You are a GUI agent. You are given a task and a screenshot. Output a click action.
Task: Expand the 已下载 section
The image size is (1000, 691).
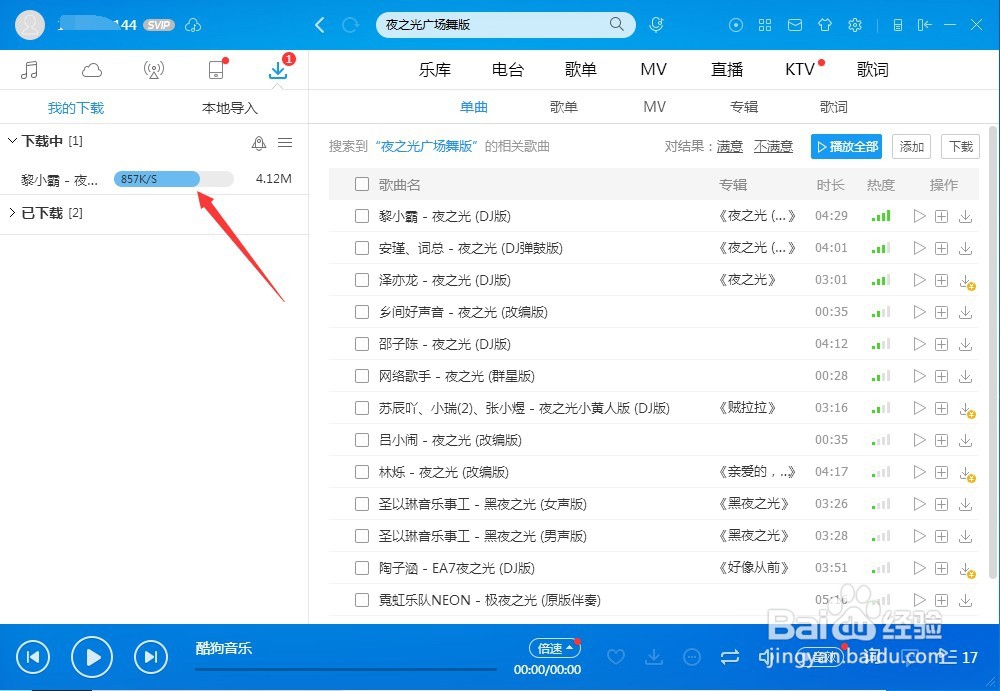11,212
